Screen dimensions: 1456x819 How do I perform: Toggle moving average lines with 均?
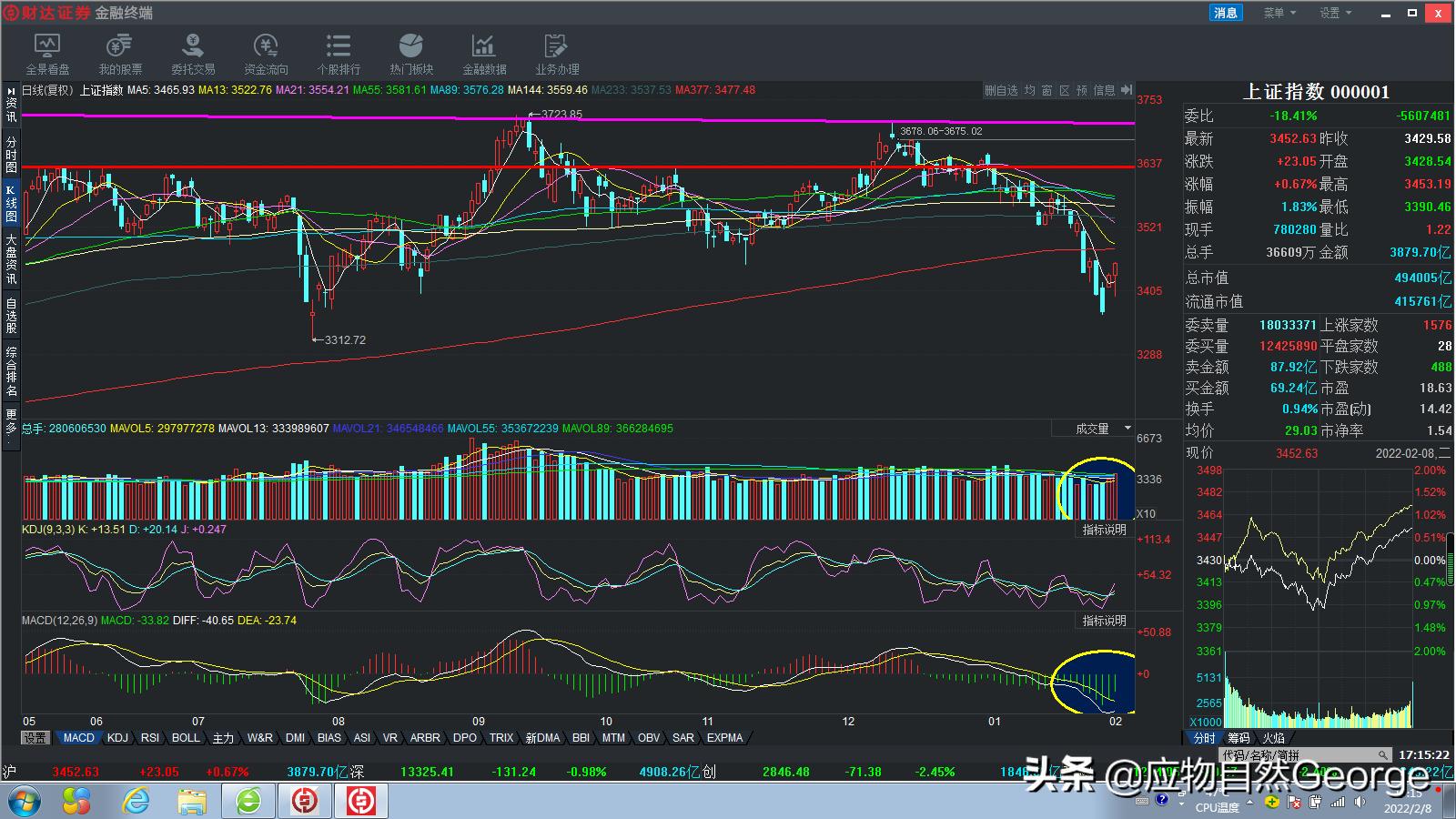(x=1028, y=90)
